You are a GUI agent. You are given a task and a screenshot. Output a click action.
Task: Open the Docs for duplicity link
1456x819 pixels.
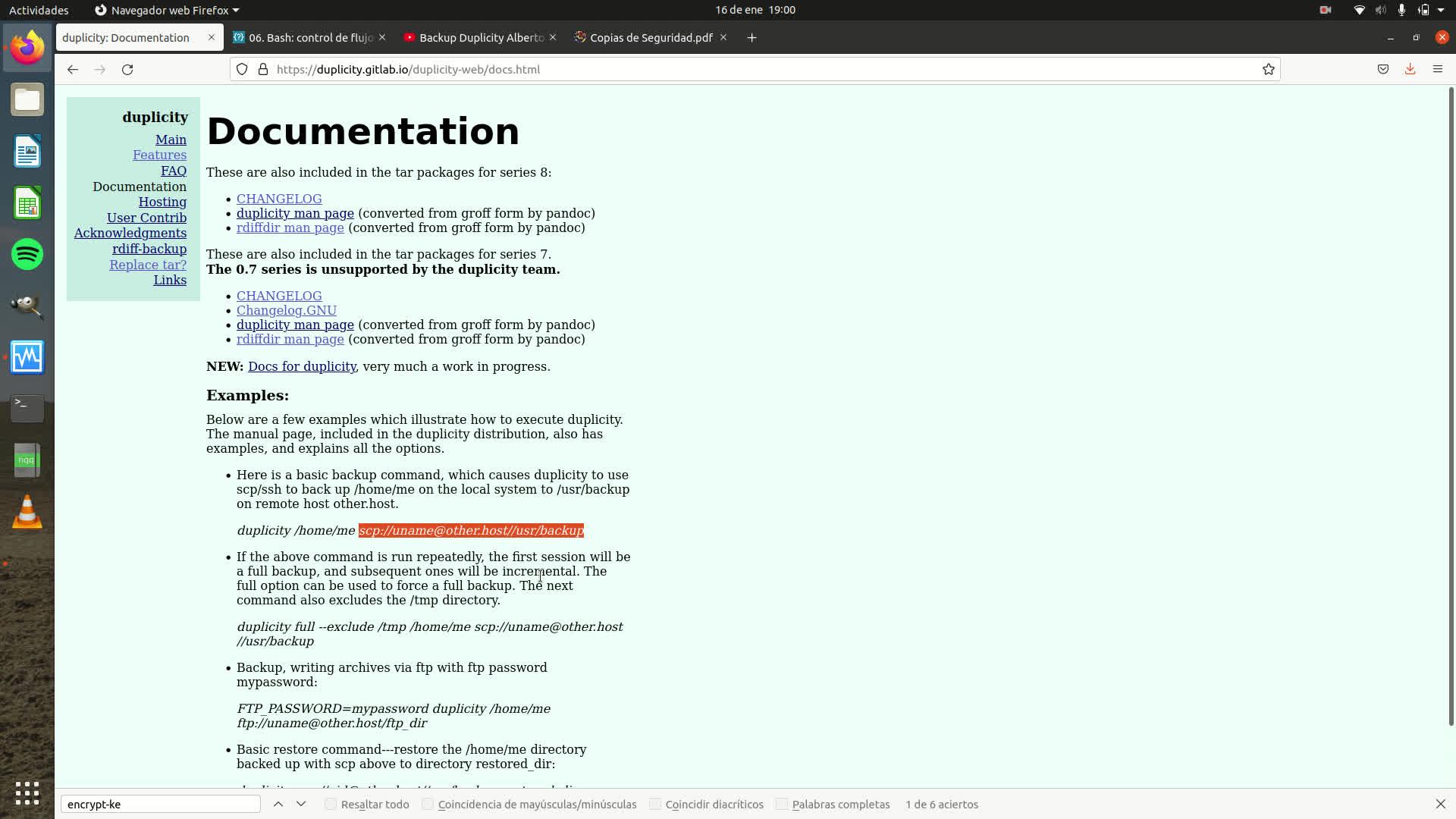pyautogui.click(x=302, y=366)
